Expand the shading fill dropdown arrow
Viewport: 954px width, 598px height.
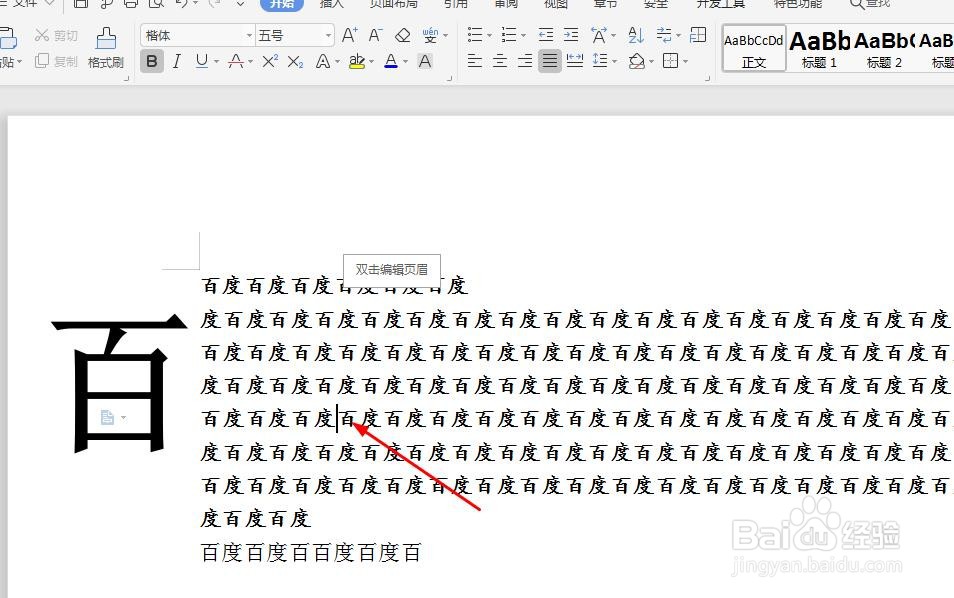[x=651, y=61]
